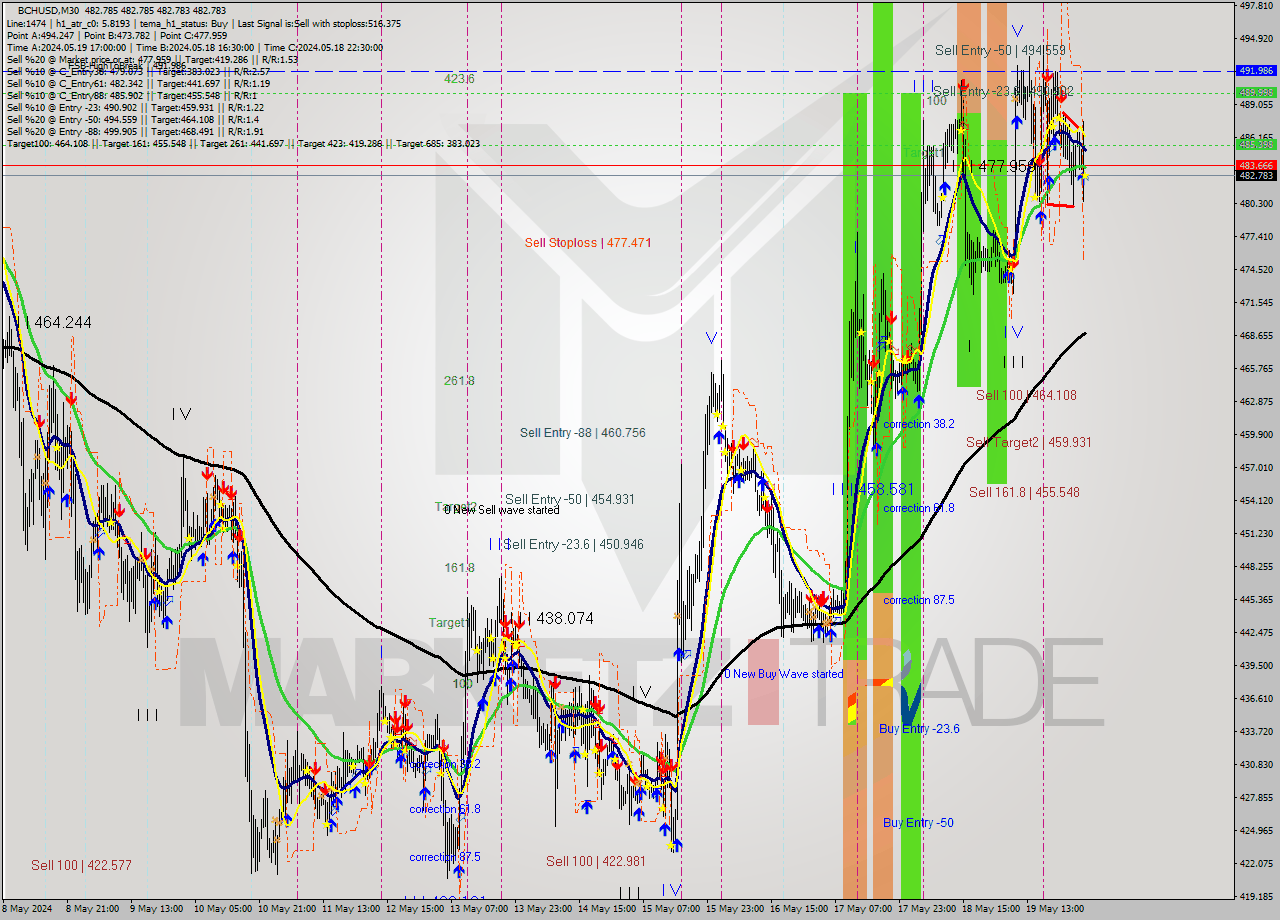Select the 451.230 price axis value

click(x=1256, y=533)
